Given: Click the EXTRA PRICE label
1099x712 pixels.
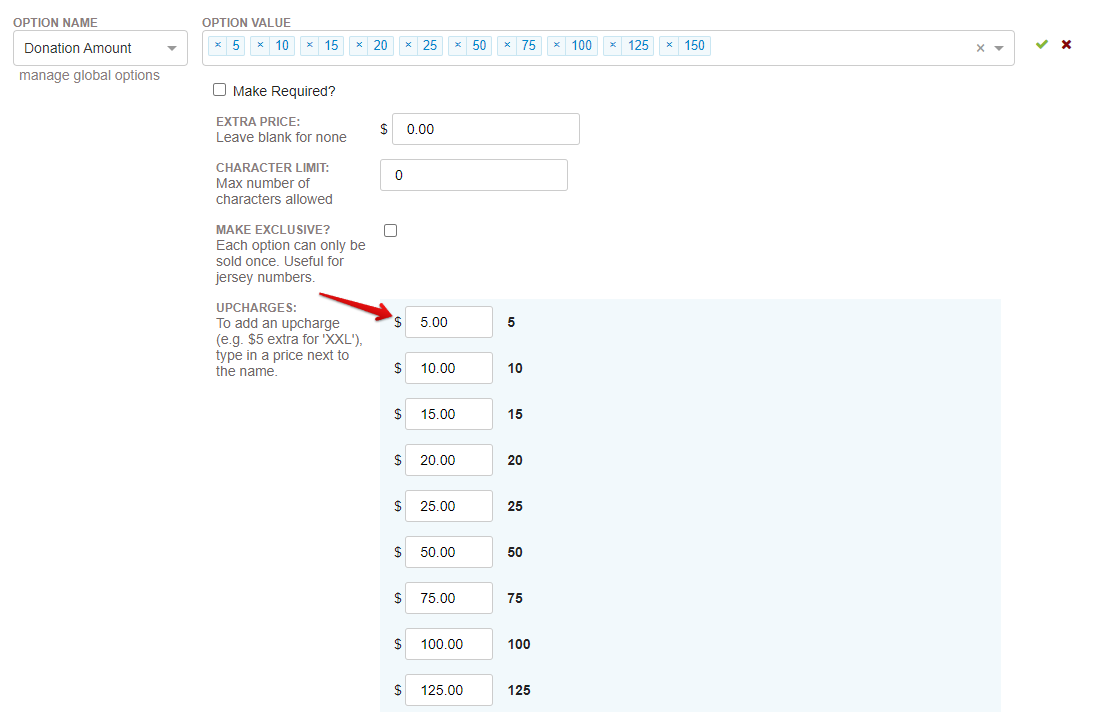Looking at the screenshot, I should [258, 121].
